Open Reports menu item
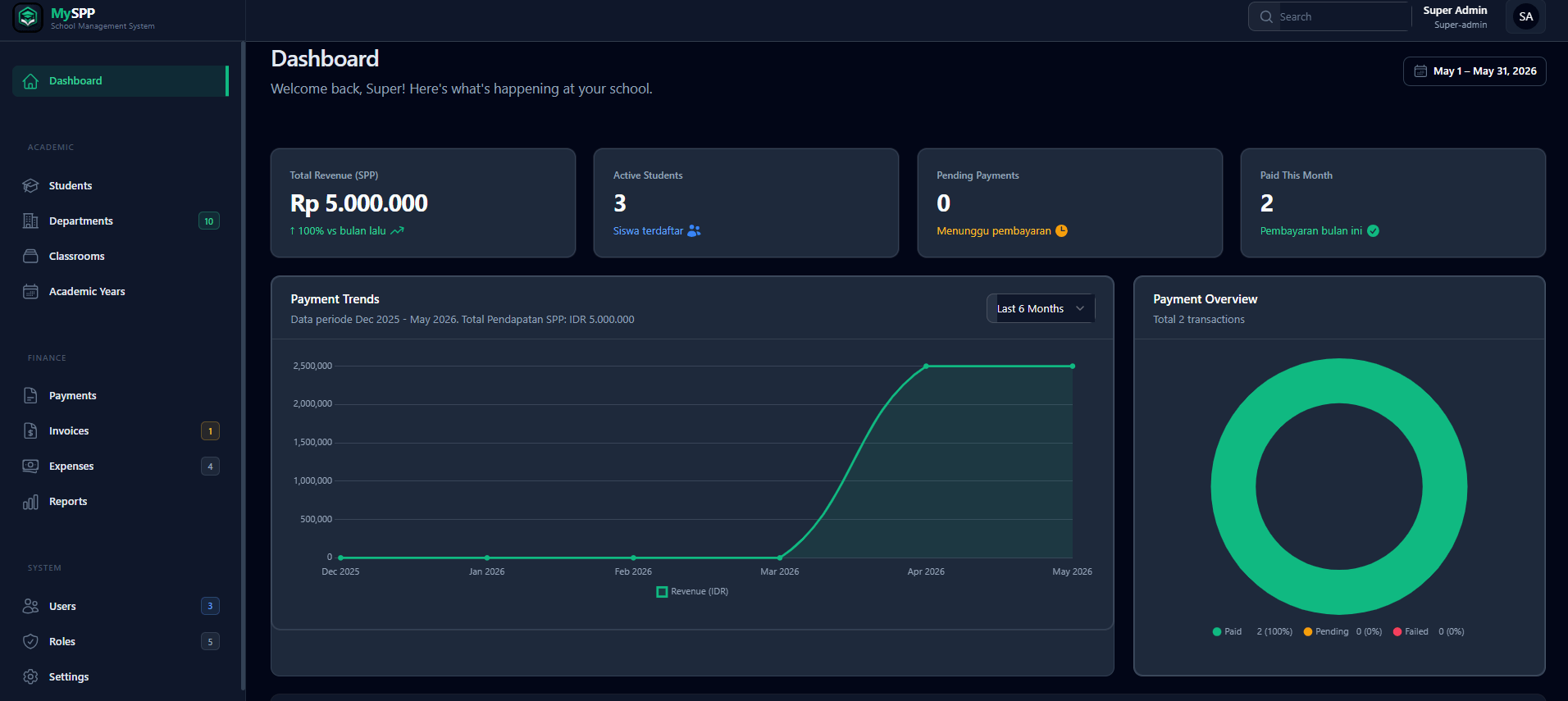 click(x=120, y=502)
